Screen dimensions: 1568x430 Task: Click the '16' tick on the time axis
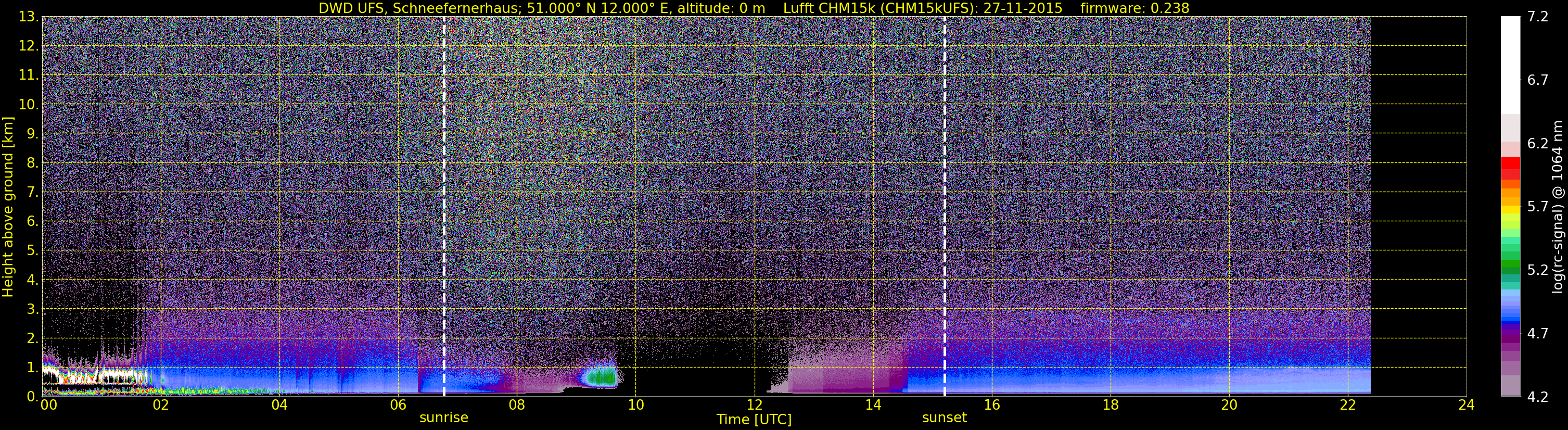[x=991, y=405]
